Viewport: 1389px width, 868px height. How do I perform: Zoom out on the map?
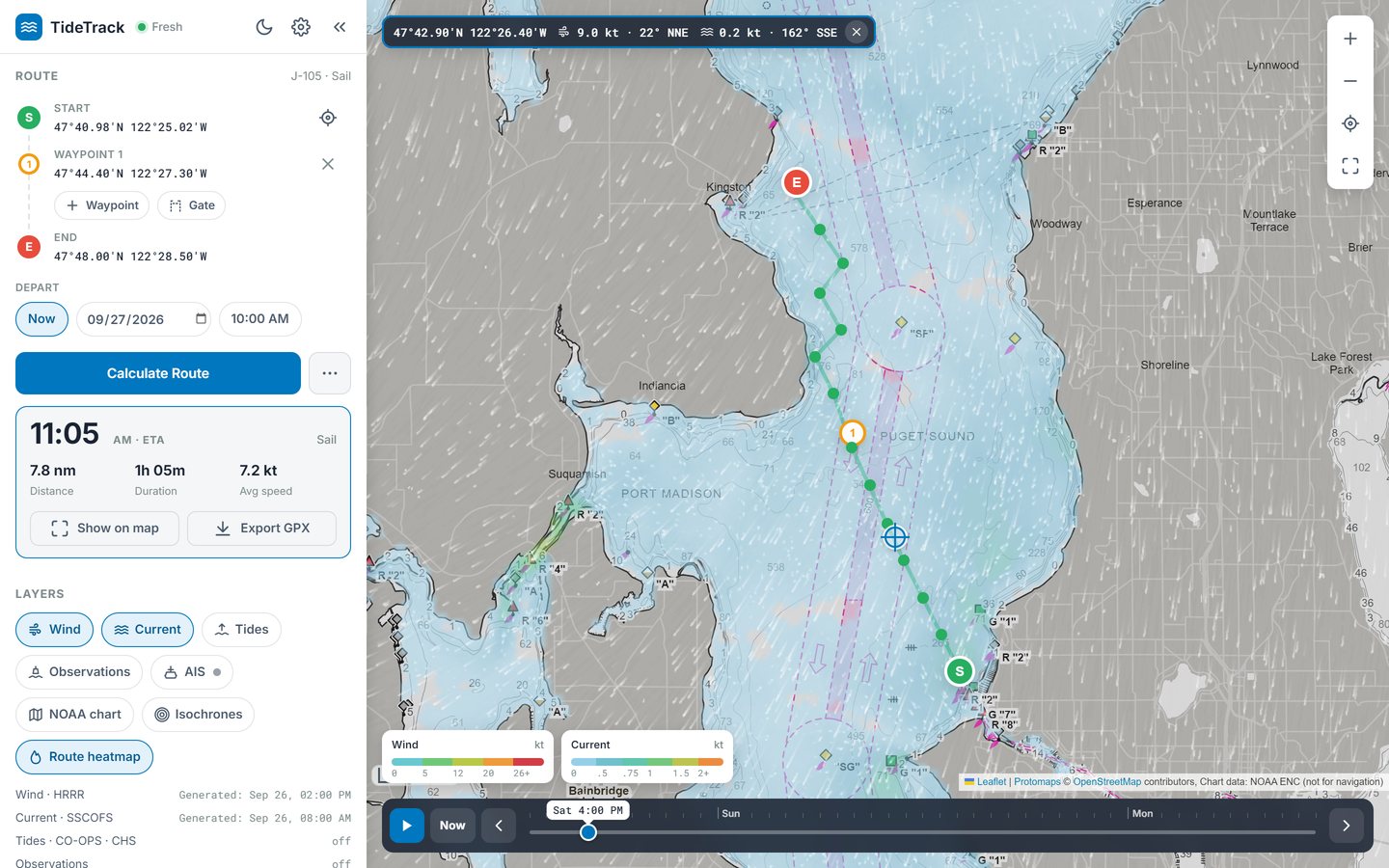point(1350,81)
